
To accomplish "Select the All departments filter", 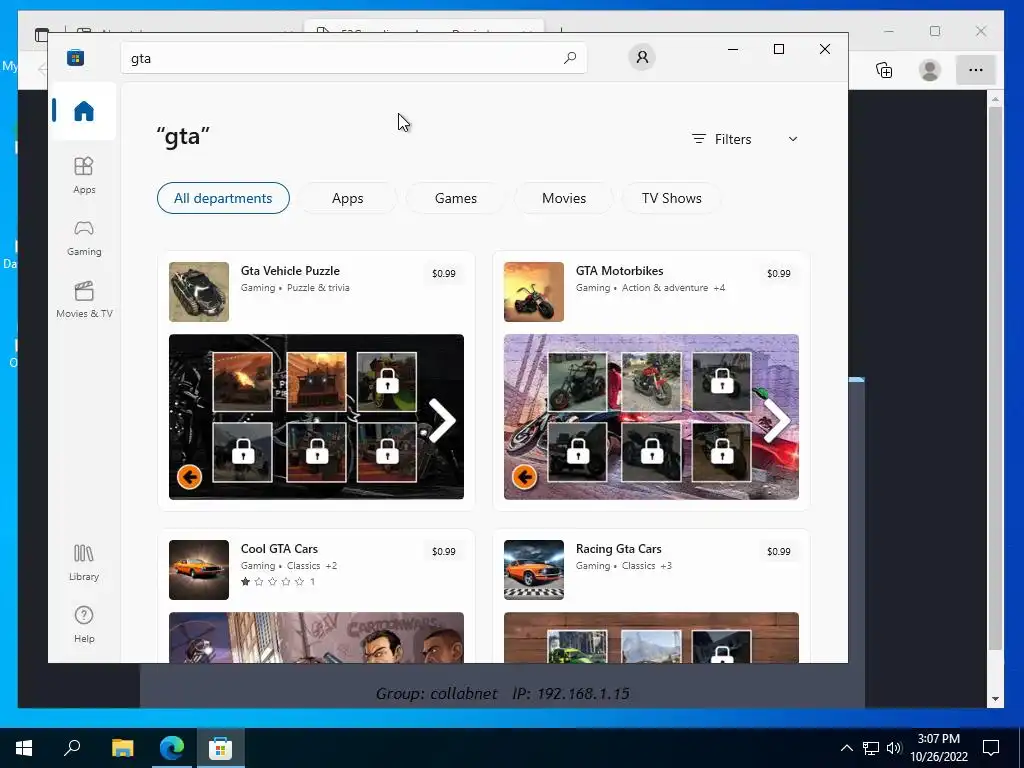I will [223, 198].
